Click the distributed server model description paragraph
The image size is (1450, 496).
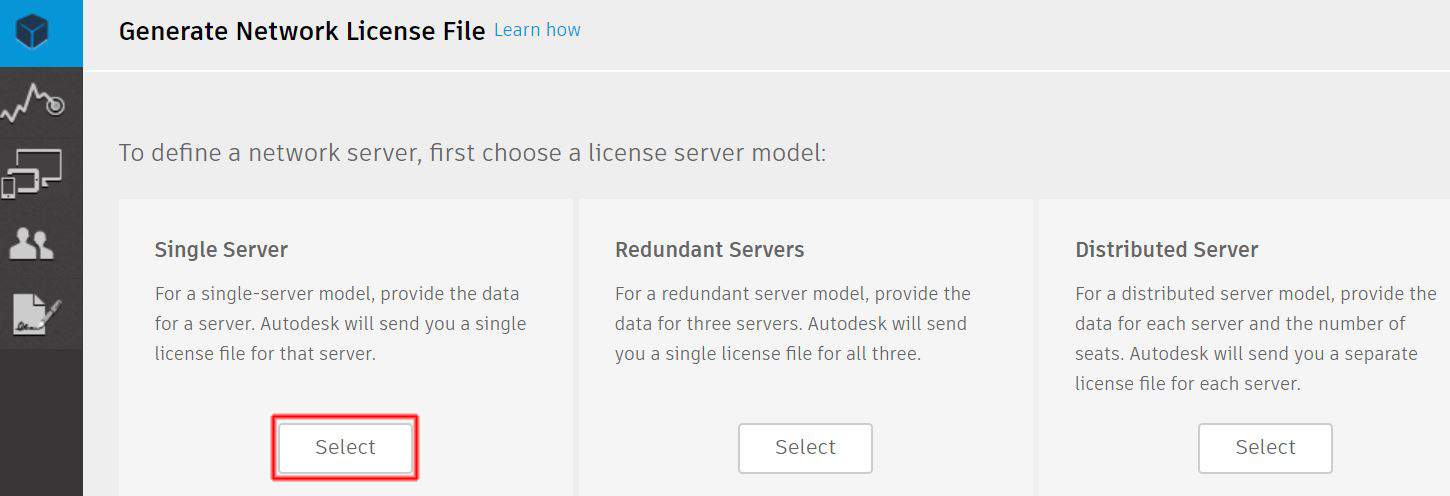[x=1255, y=339]
